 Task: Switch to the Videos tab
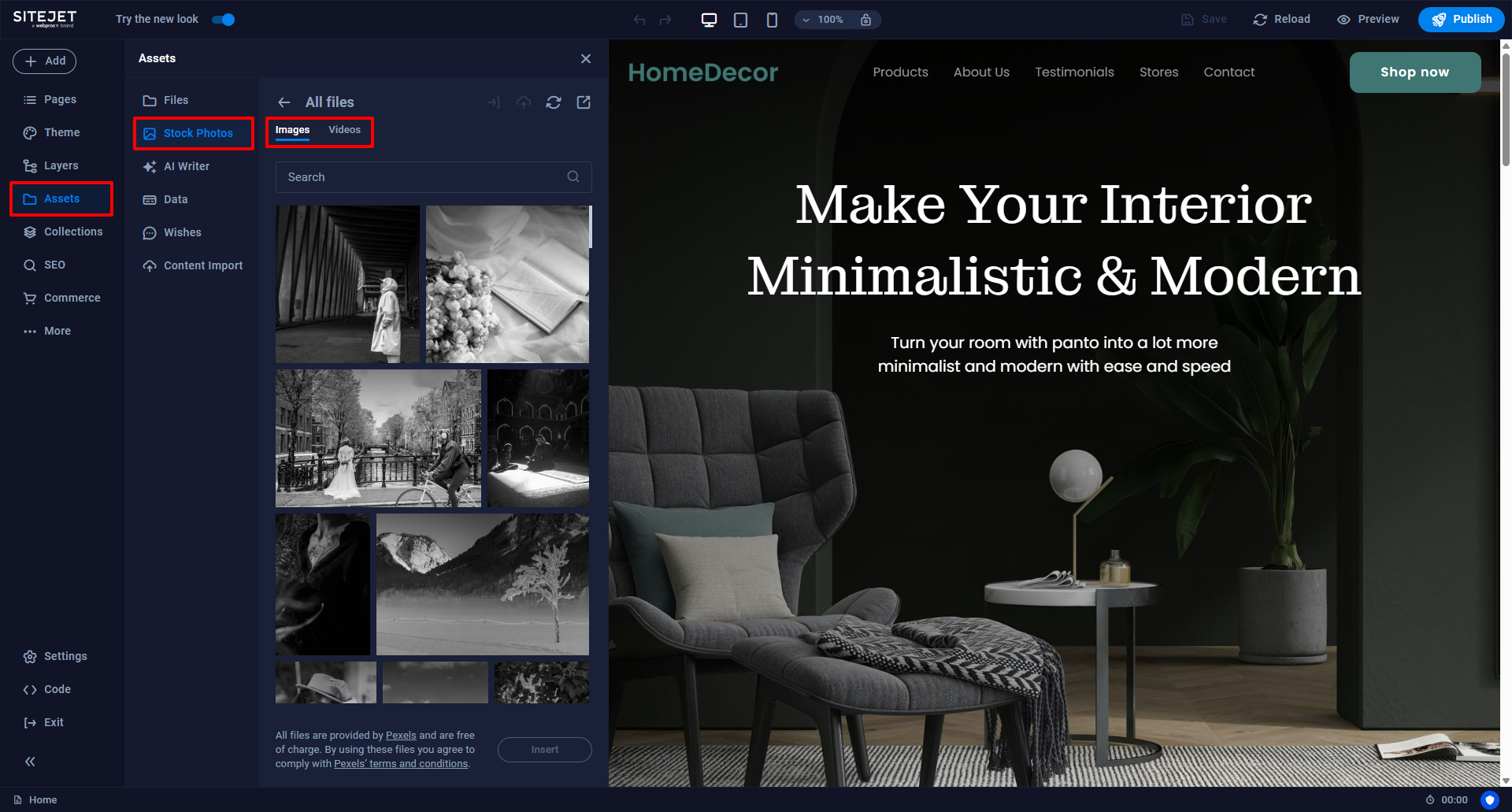tap(344, 130)
